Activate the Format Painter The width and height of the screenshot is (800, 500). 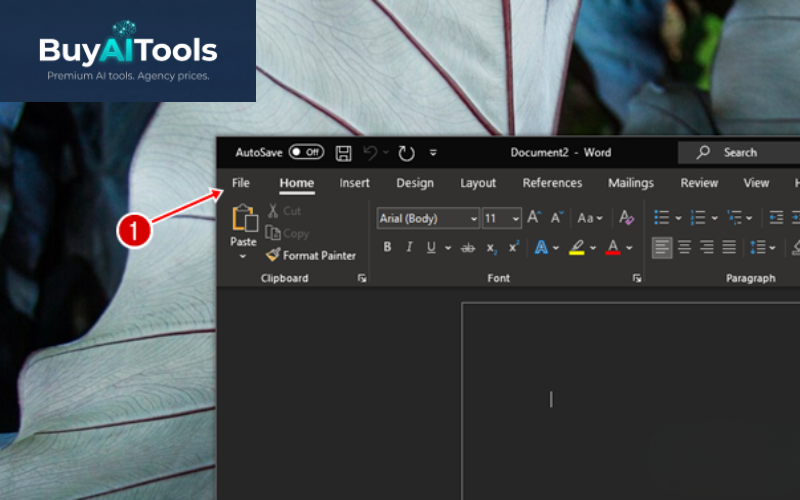click(x=311, y=255)
